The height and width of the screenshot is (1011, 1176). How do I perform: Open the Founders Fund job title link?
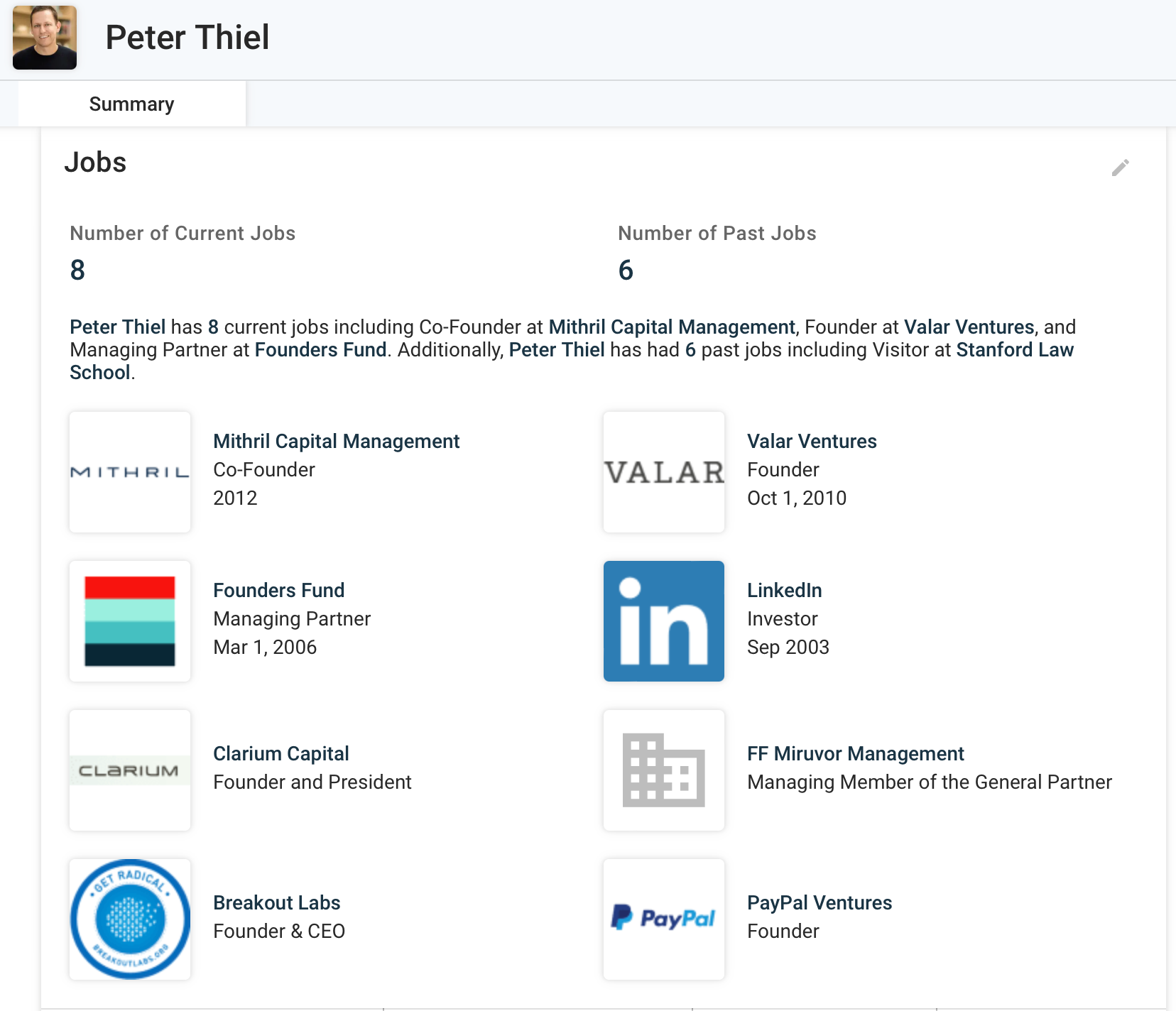(x=278, y=591)
